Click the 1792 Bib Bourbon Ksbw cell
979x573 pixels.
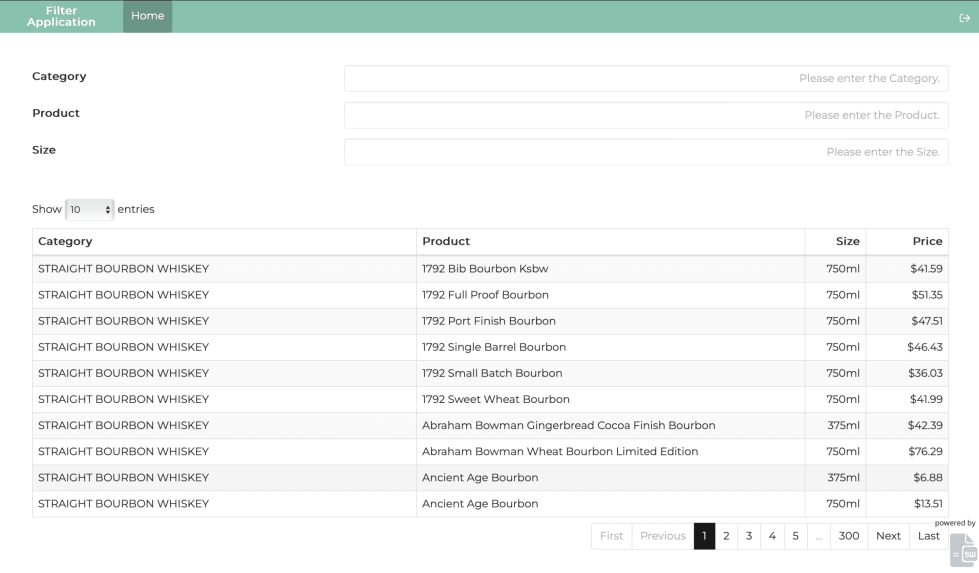coord(610,269)
